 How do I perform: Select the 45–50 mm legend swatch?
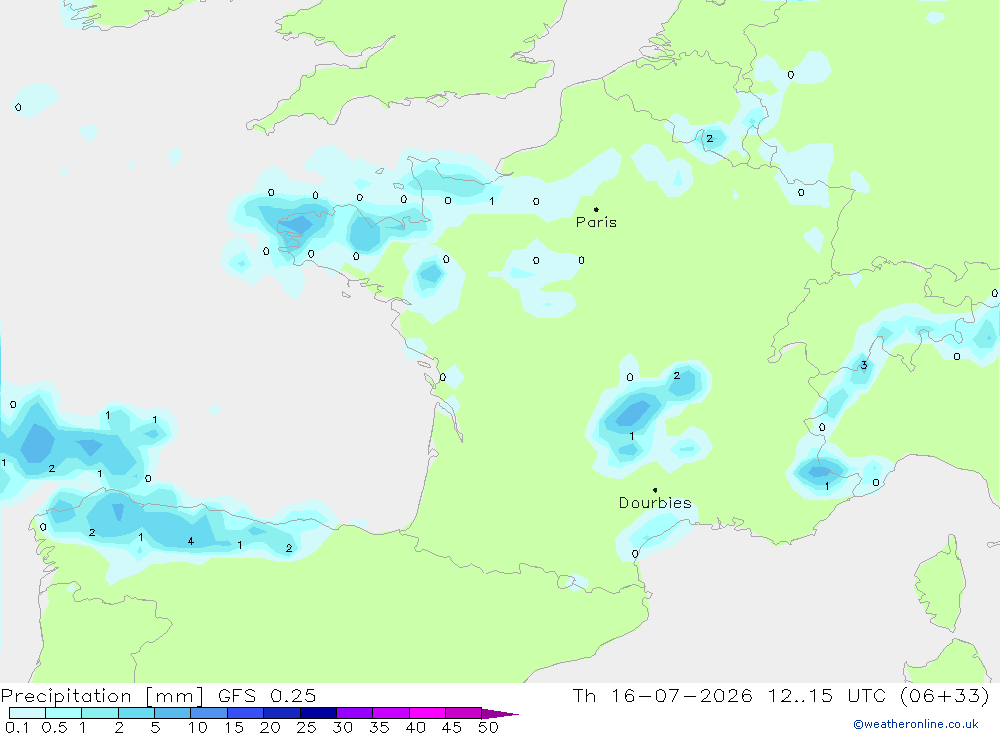click(464, 713)
